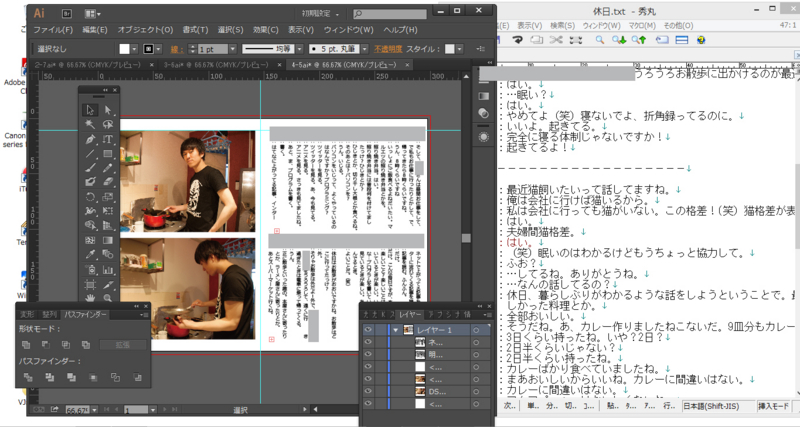Select the Perspective Grid tool
This screenshot has height=427, width=800.
(x=108, y=225)
